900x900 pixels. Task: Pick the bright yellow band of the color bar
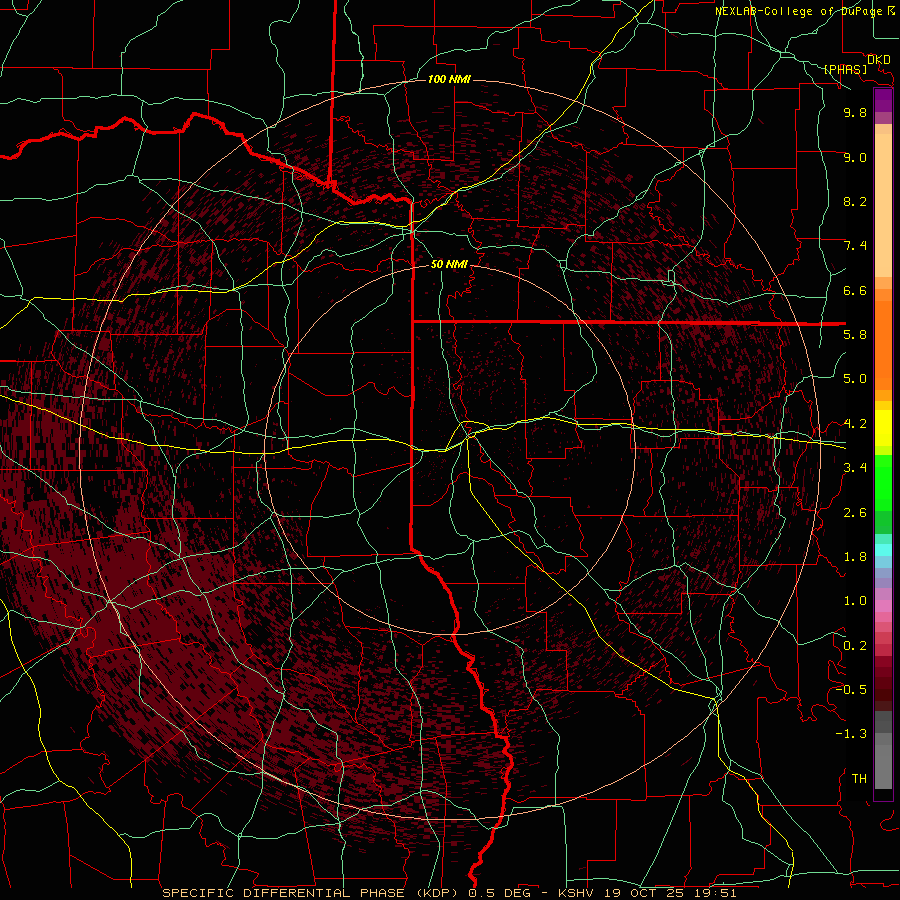pos(883,428)
